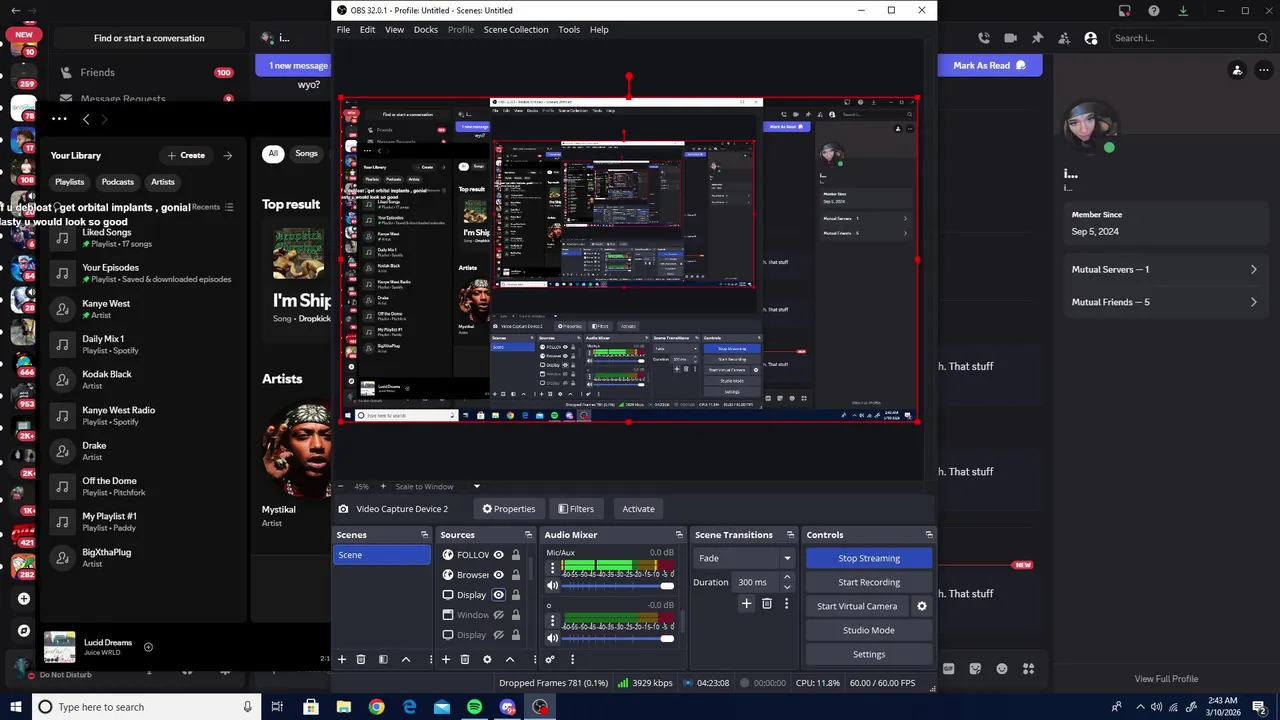Image resolution: width=1280 pixels, height=720 pixels.
Task: Float the Audio Mixer dock icon
Action: click(x=679, y=535)
